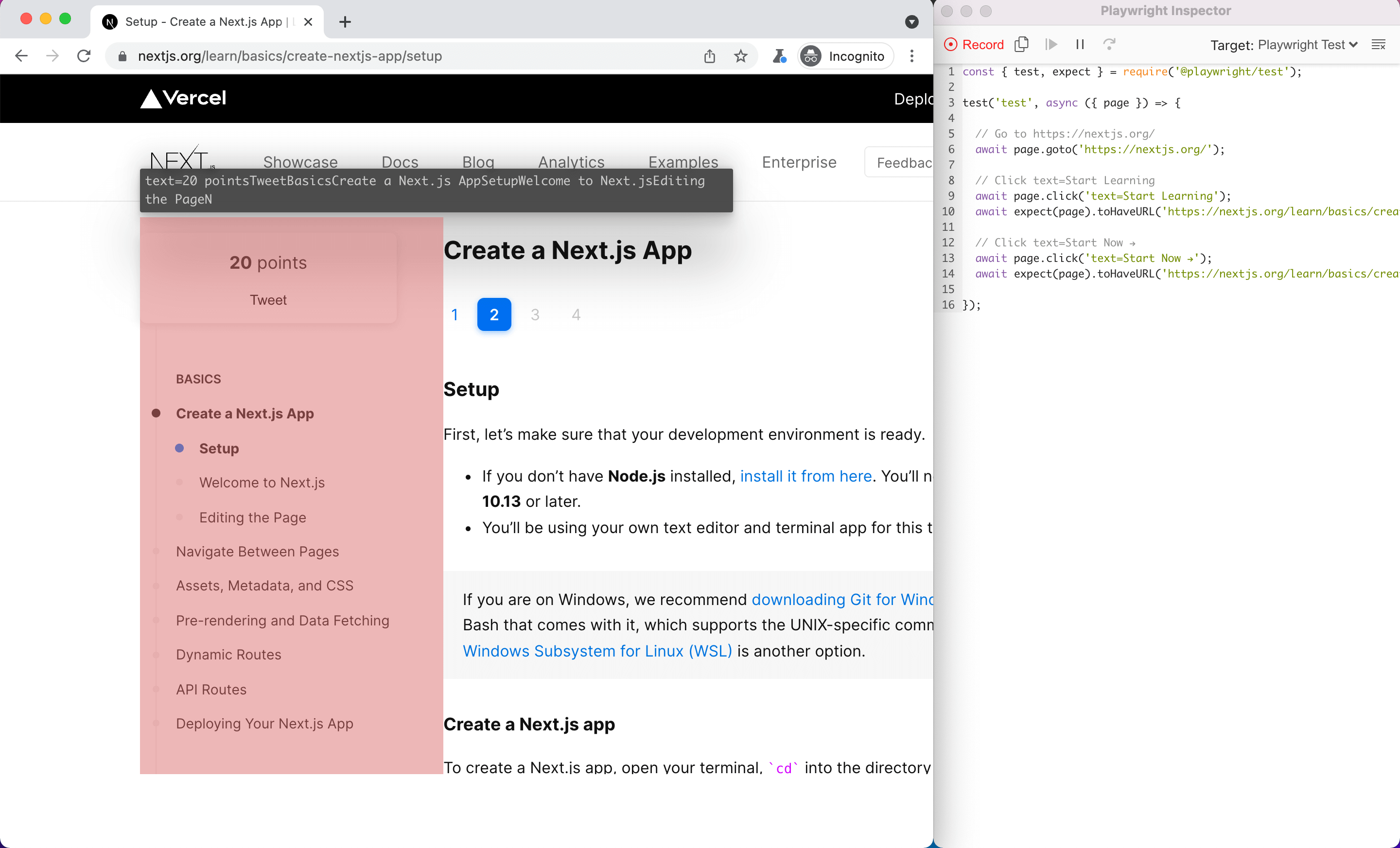This screenshot has height=848, width=1400.
Task: Select lesson page 3 in the pagination
Action: click(x=535, y=314)
